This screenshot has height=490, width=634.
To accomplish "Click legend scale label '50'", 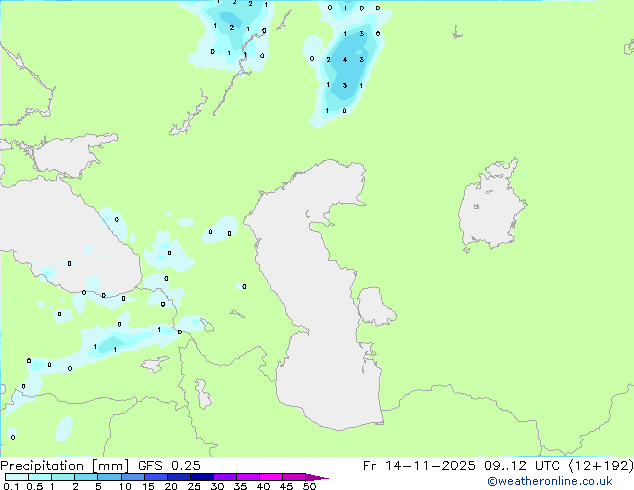I will [309, 486].
